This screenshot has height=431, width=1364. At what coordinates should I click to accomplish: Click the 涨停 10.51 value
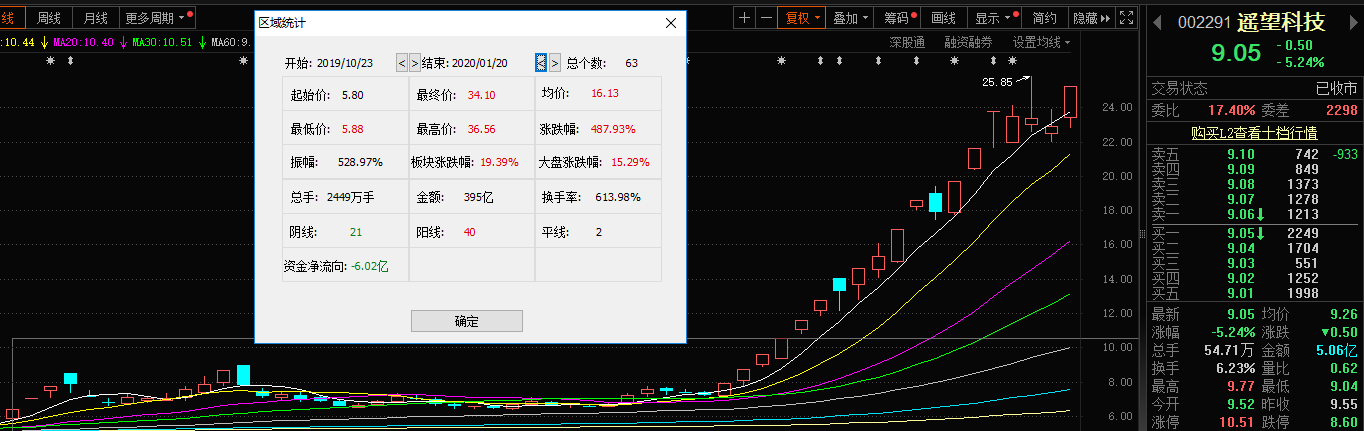click(x=1238, y=423)
